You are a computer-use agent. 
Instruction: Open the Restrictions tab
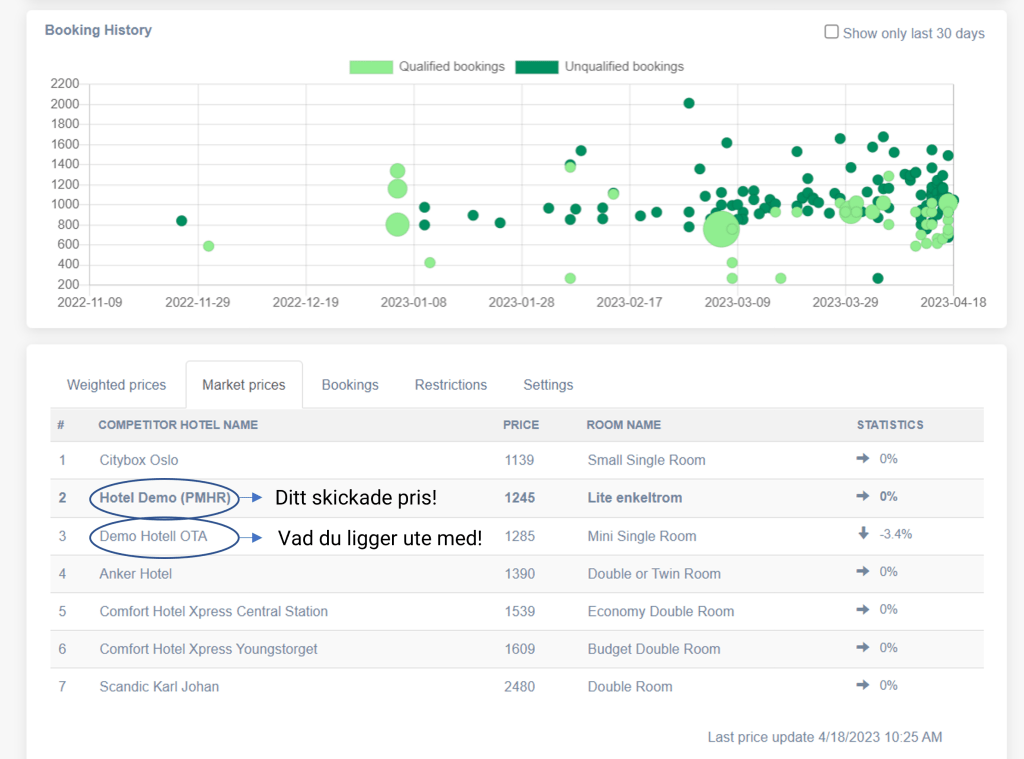click(451, 385)
